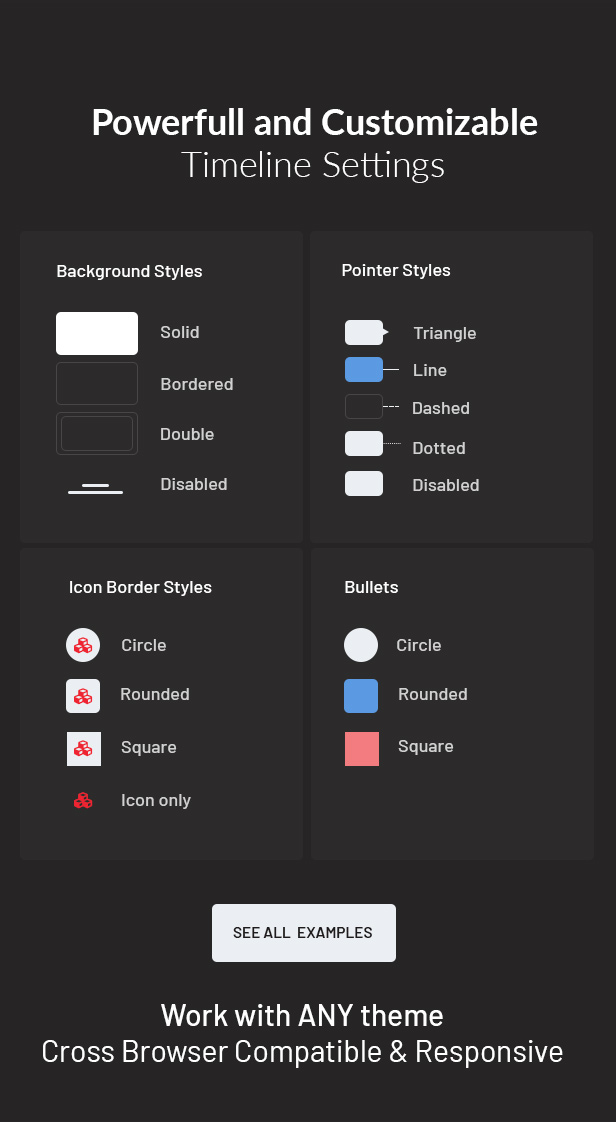Click the Disabled pointer style sample box

363,484
